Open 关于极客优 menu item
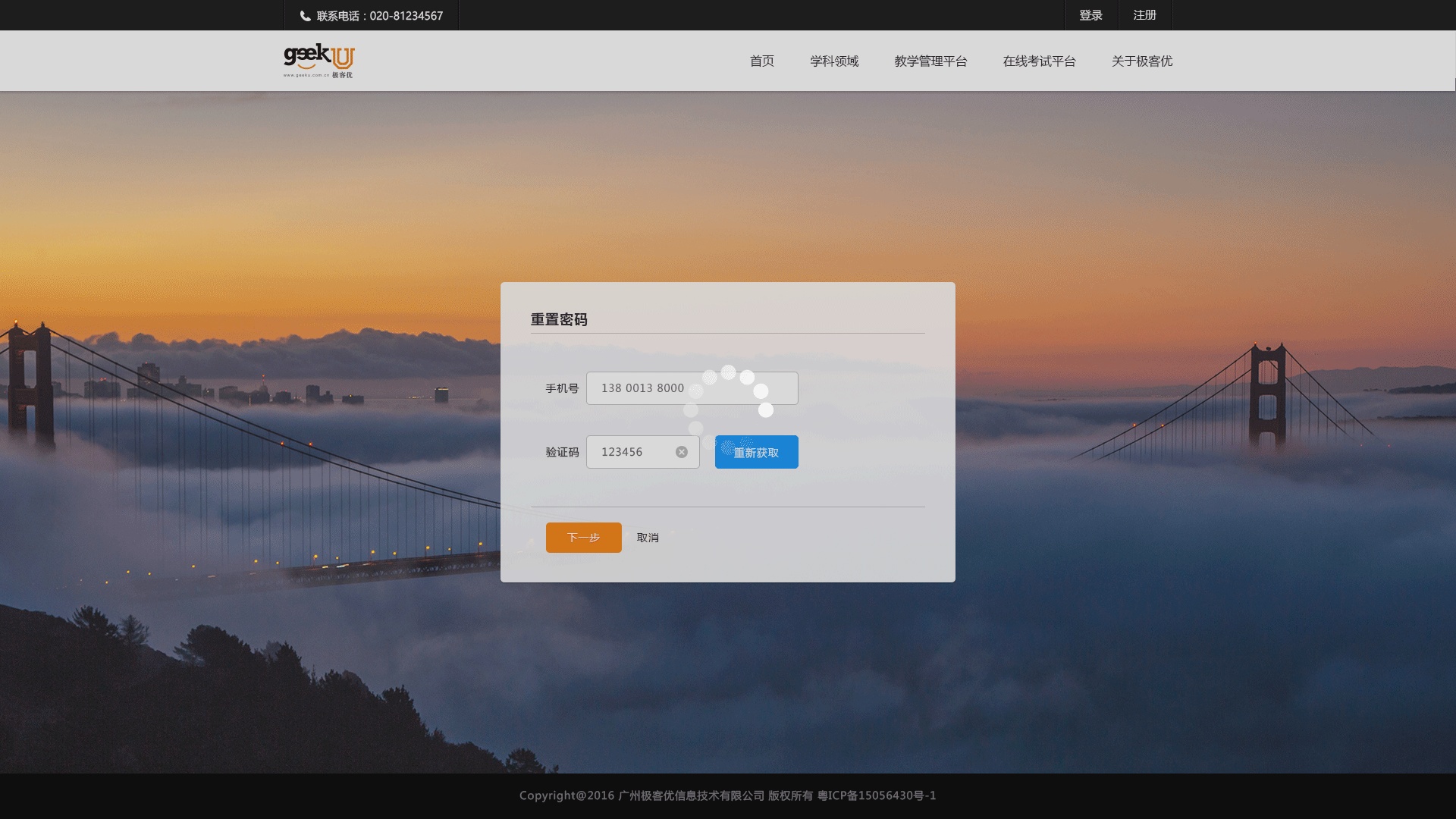1456x819 pixels. pos(1141,61)
